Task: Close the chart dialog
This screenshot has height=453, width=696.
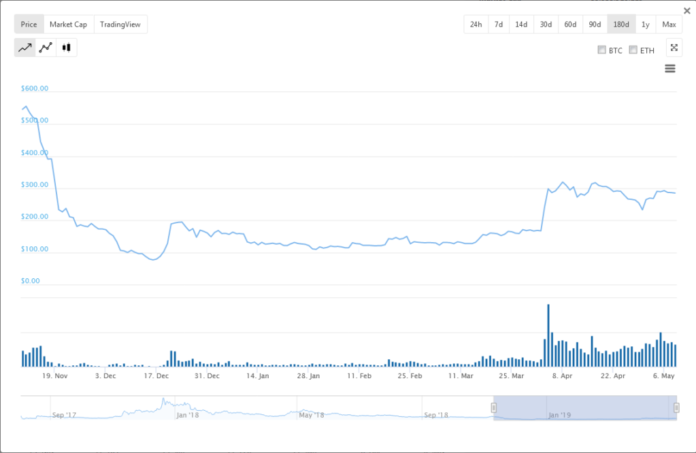Action: tap(687, 11)
